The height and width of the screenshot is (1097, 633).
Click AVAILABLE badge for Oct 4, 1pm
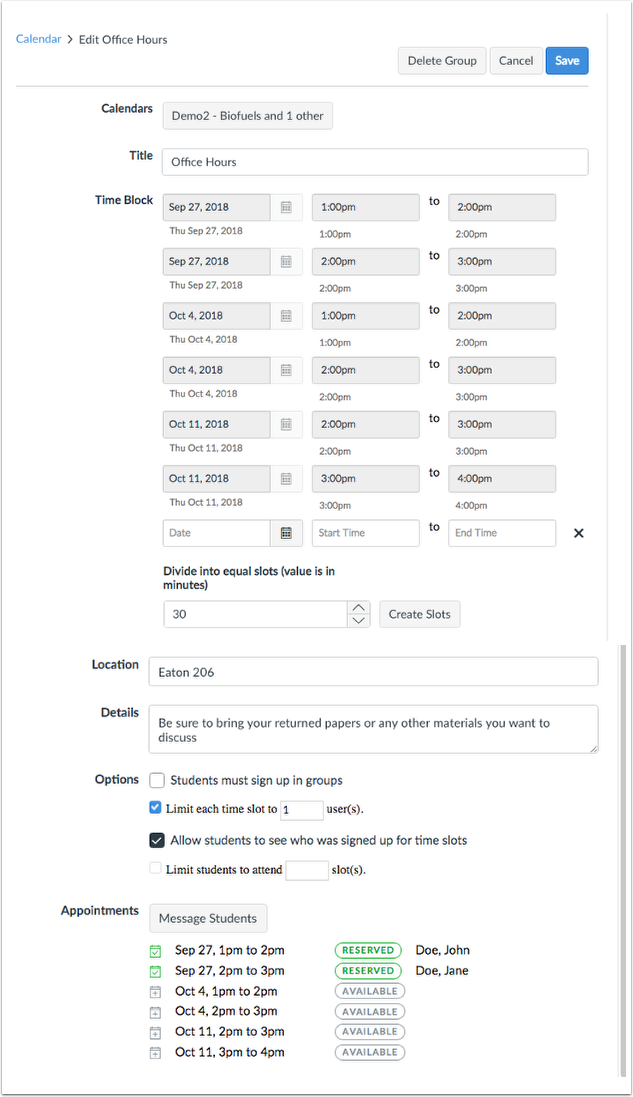370,991
